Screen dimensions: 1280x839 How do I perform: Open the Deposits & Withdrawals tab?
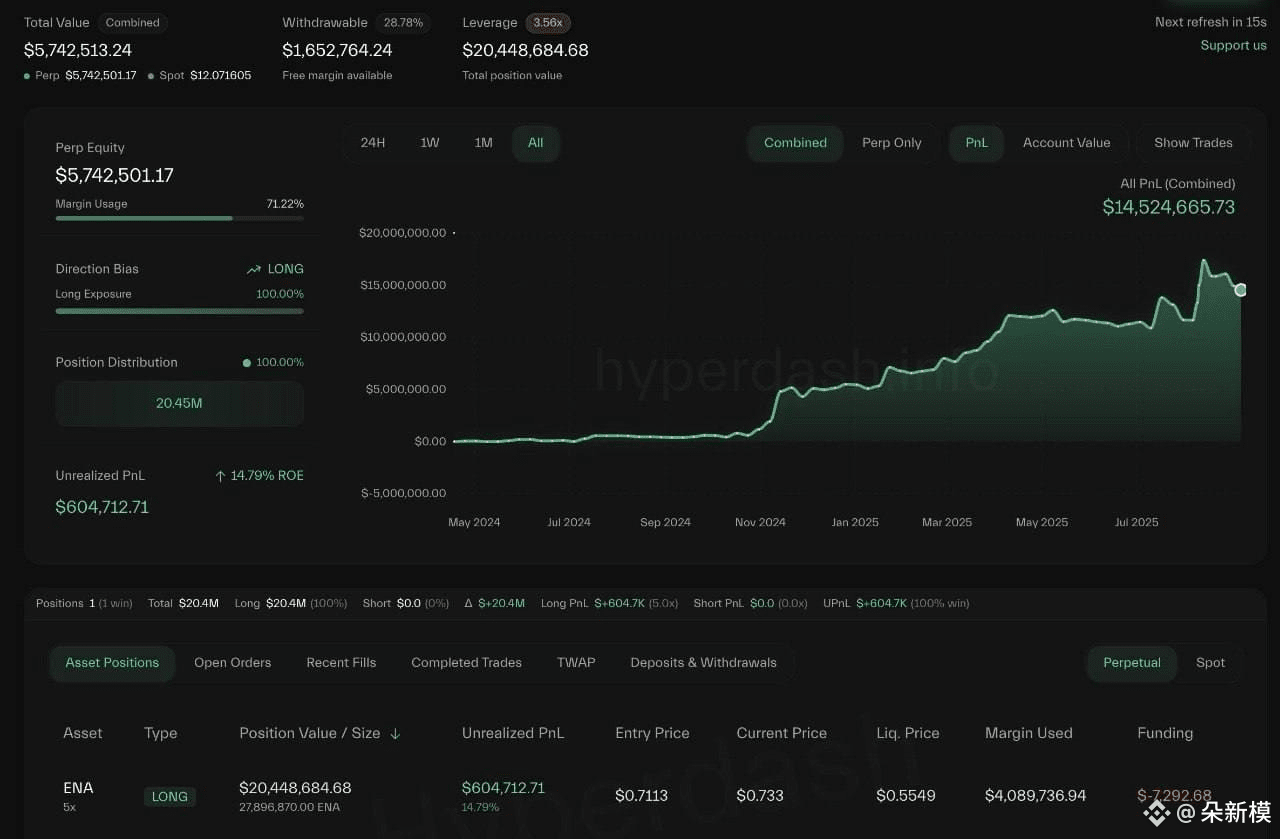(x=704, y=663)
